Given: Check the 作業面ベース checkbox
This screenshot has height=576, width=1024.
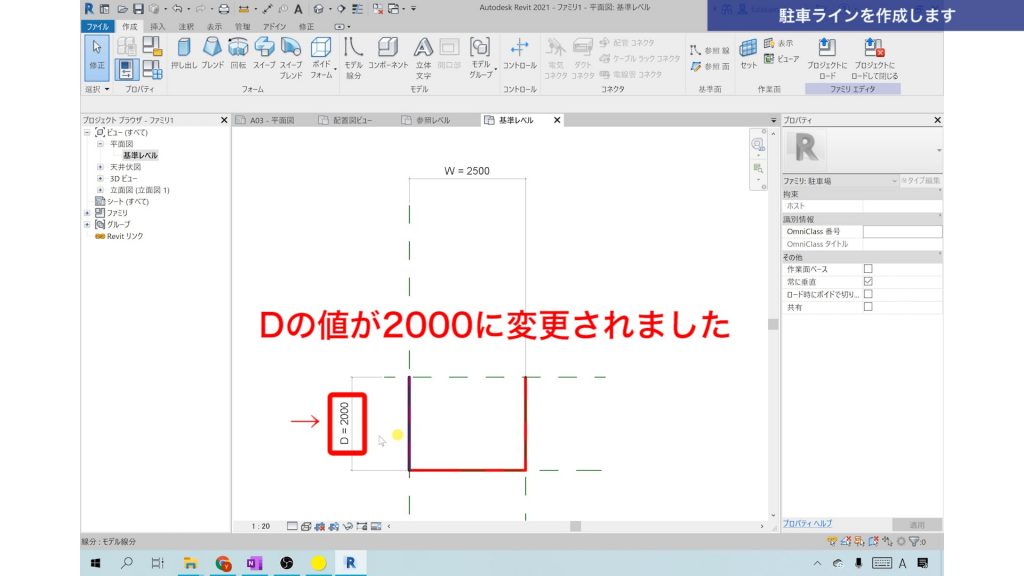Looking at the screenshot, I should [x=868, y=268].
